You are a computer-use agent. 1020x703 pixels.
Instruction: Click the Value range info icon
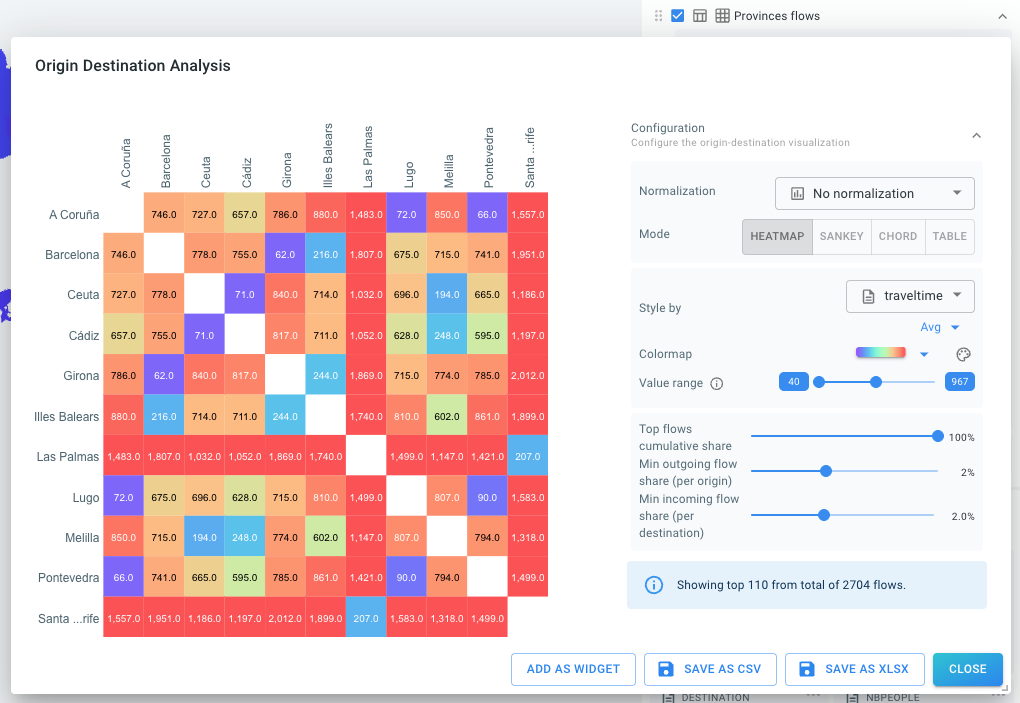point(716,383)
